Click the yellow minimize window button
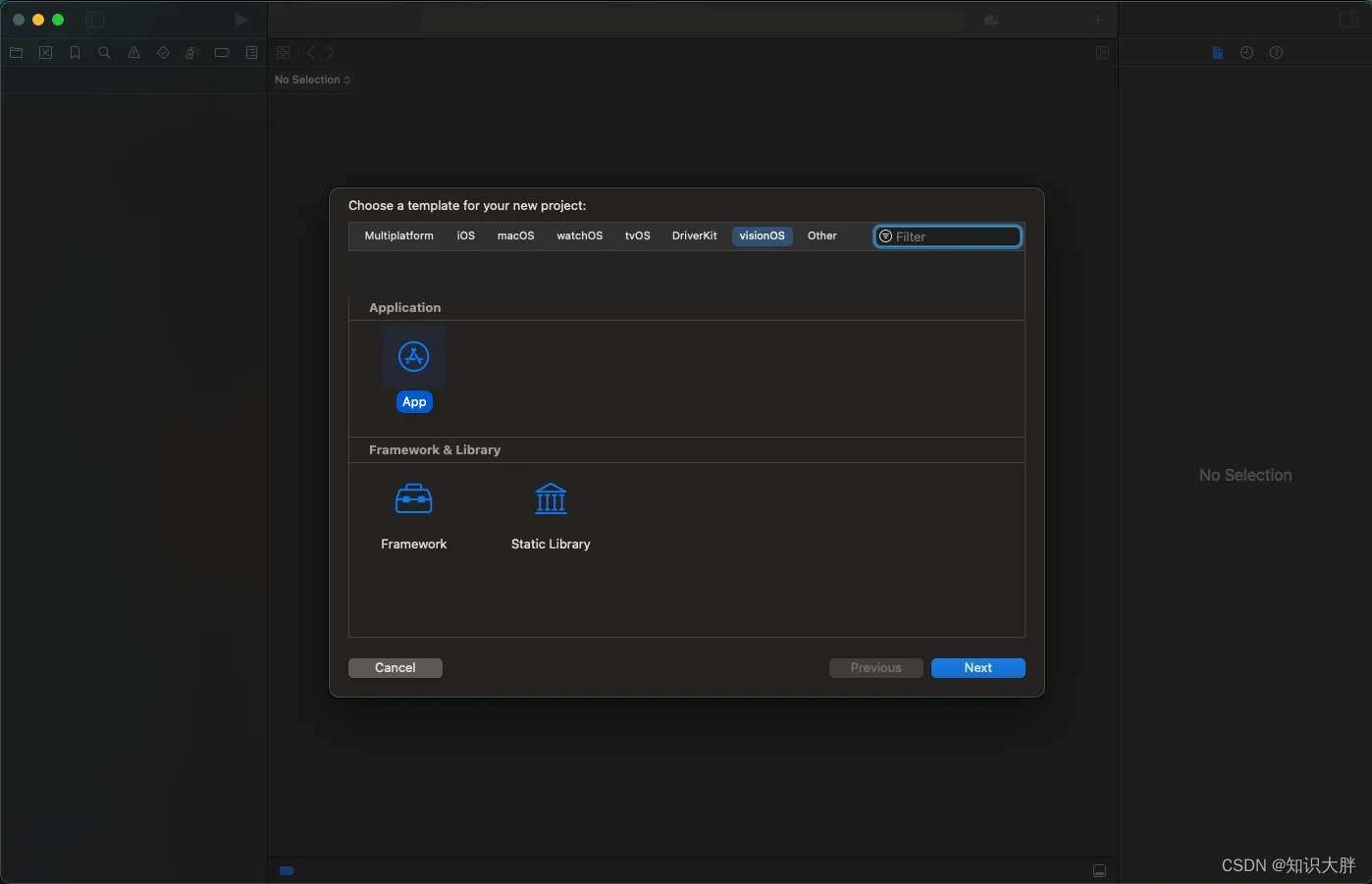Viewport: 1372px width, 884px height. click(x=38, y=20)
